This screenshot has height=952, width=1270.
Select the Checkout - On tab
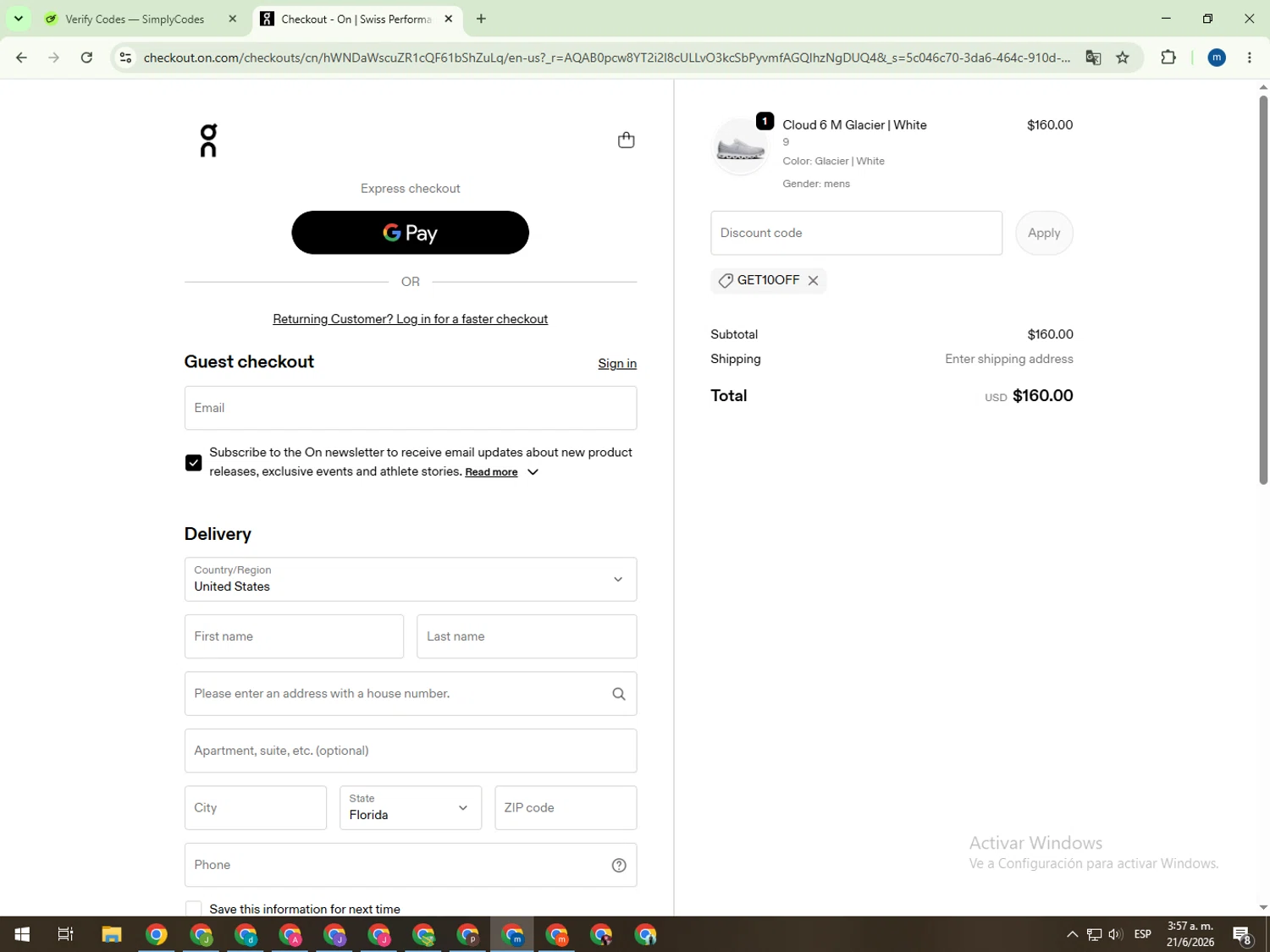tap(357, 19)
